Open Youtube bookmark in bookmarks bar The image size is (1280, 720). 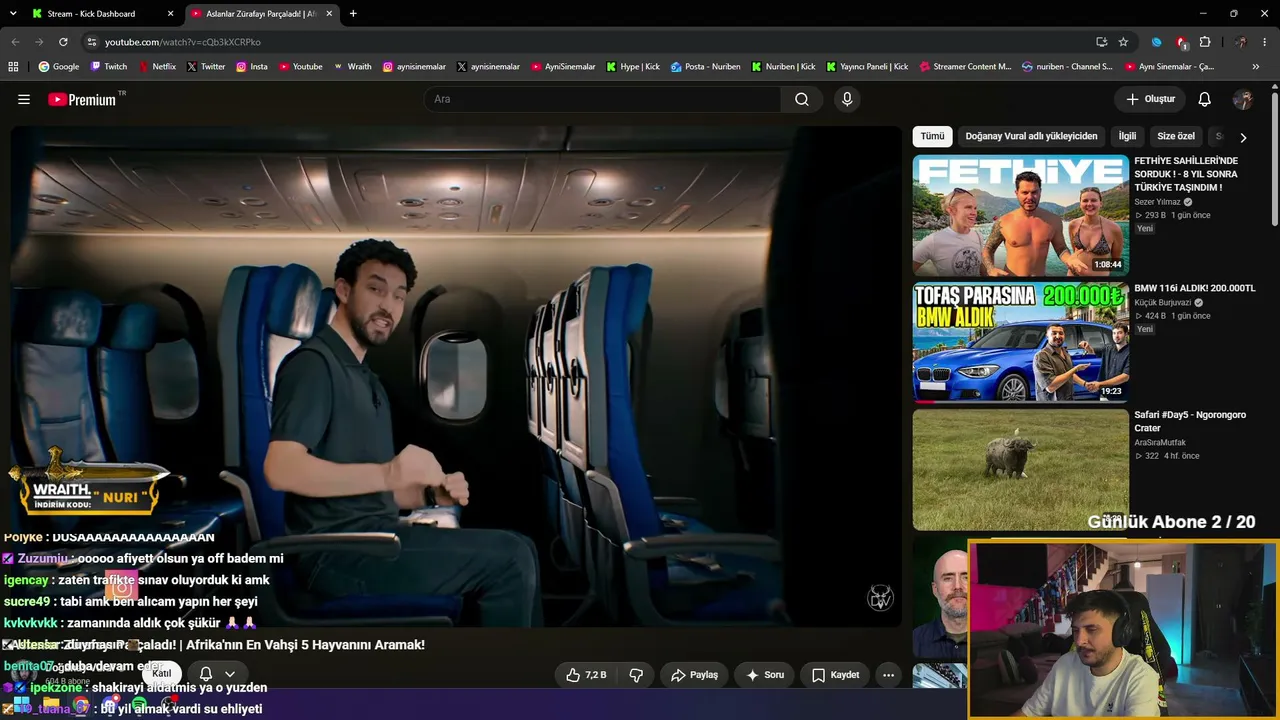301,67
